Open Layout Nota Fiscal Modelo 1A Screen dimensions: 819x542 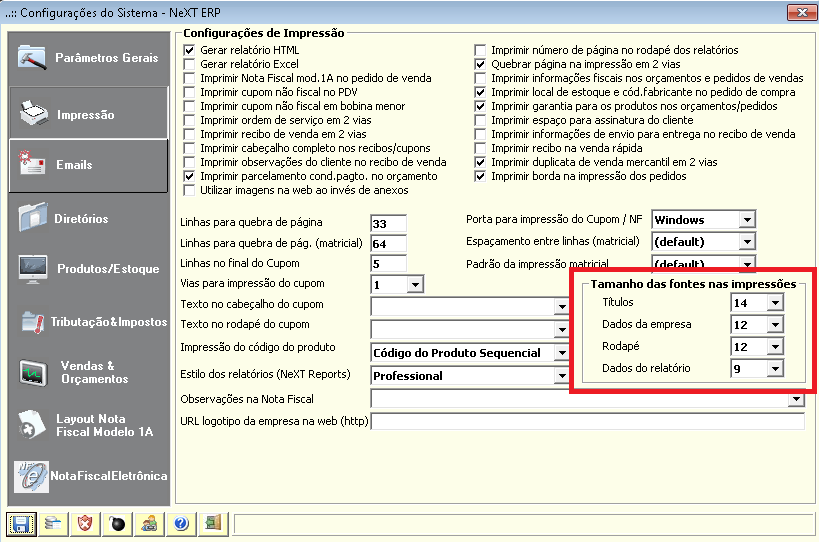point(89,425)
